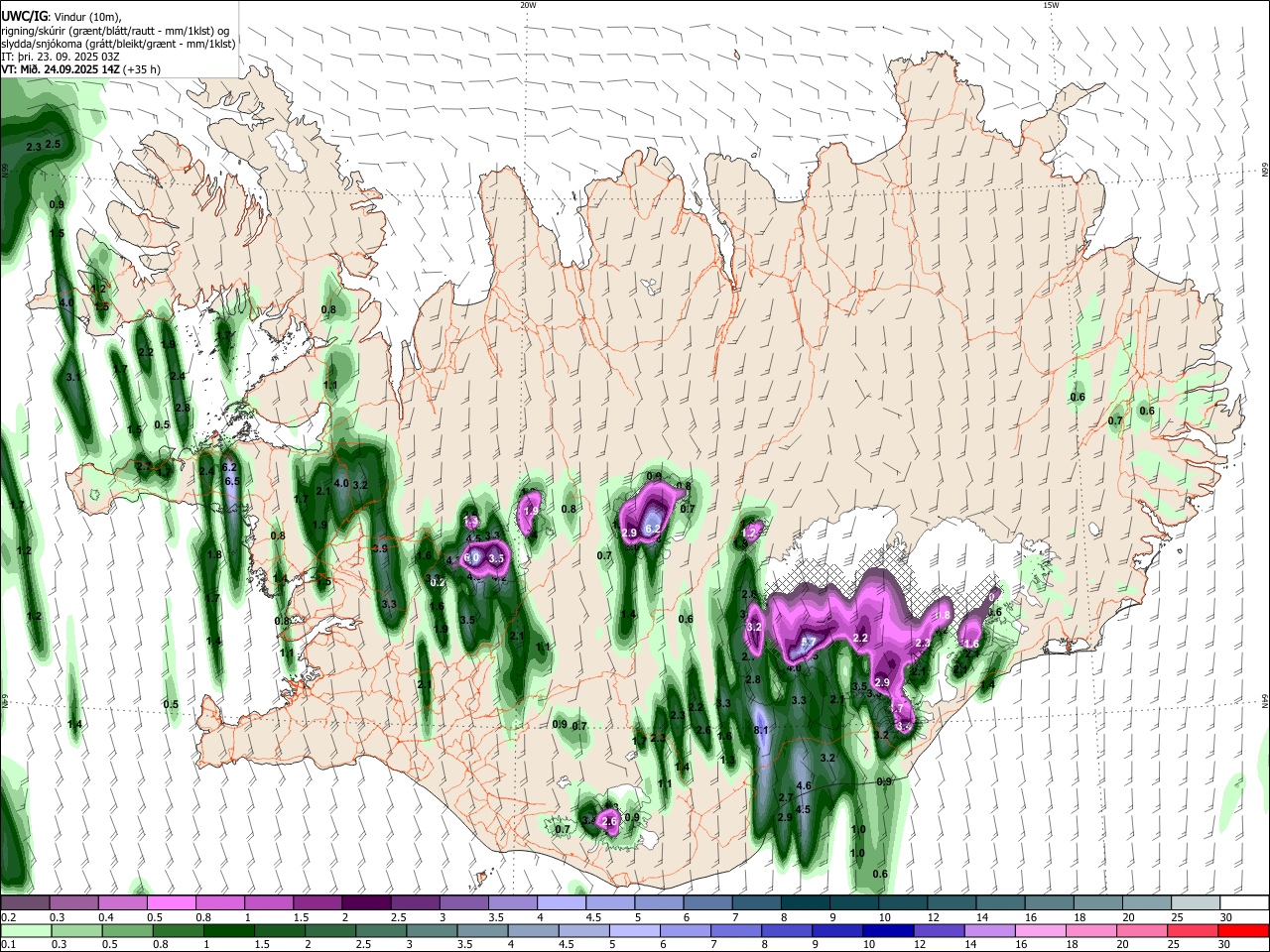
Task: Click the "rigning/skúrir" legend description line
Action: point(115,31)
